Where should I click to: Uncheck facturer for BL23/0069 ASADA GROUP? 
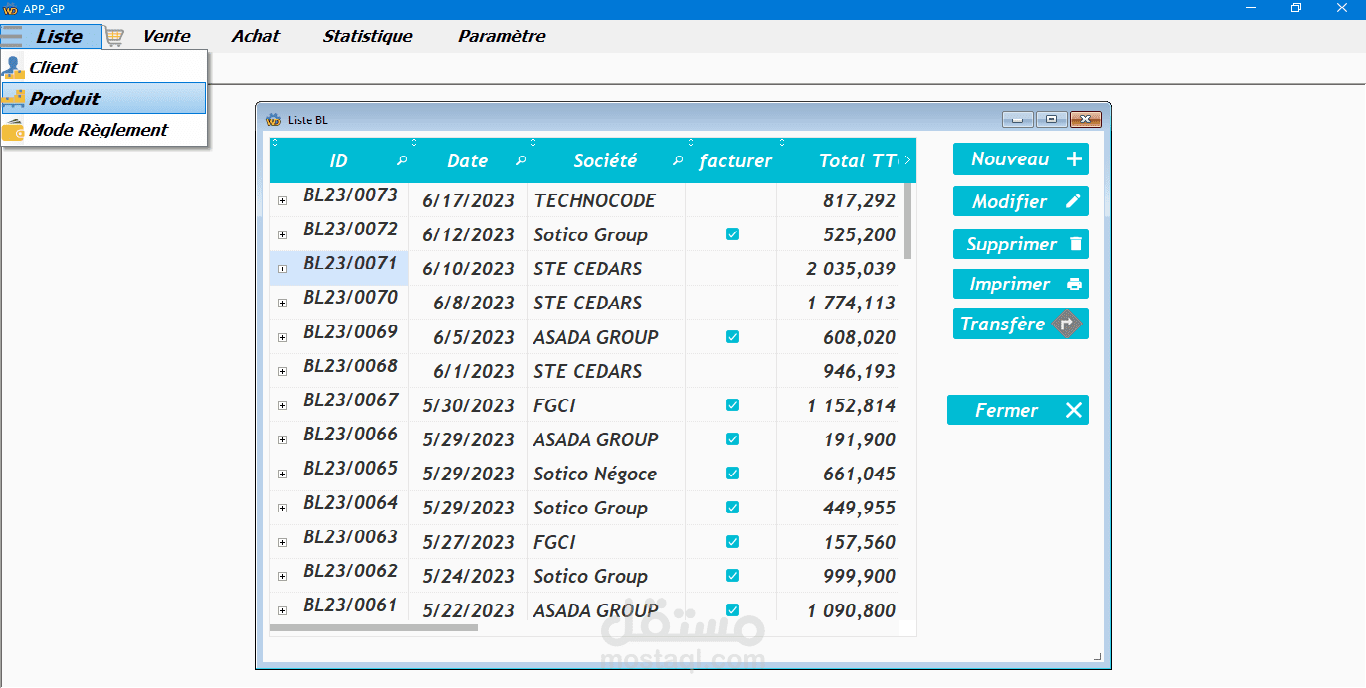pyautogui.click(x=732, y=337)
